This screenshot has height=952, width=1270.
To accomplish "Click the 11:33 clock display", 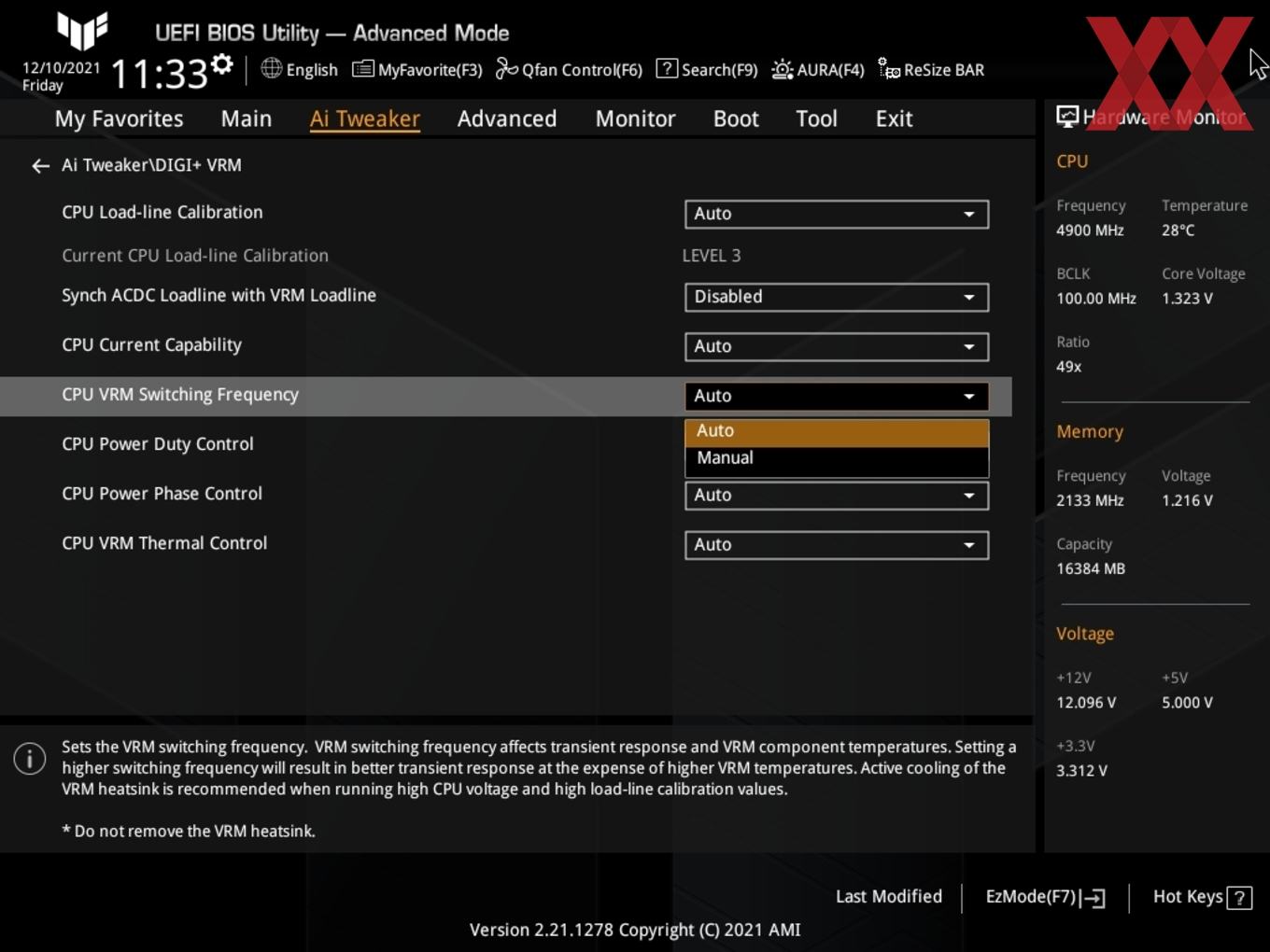I will [x=159, y=74].
